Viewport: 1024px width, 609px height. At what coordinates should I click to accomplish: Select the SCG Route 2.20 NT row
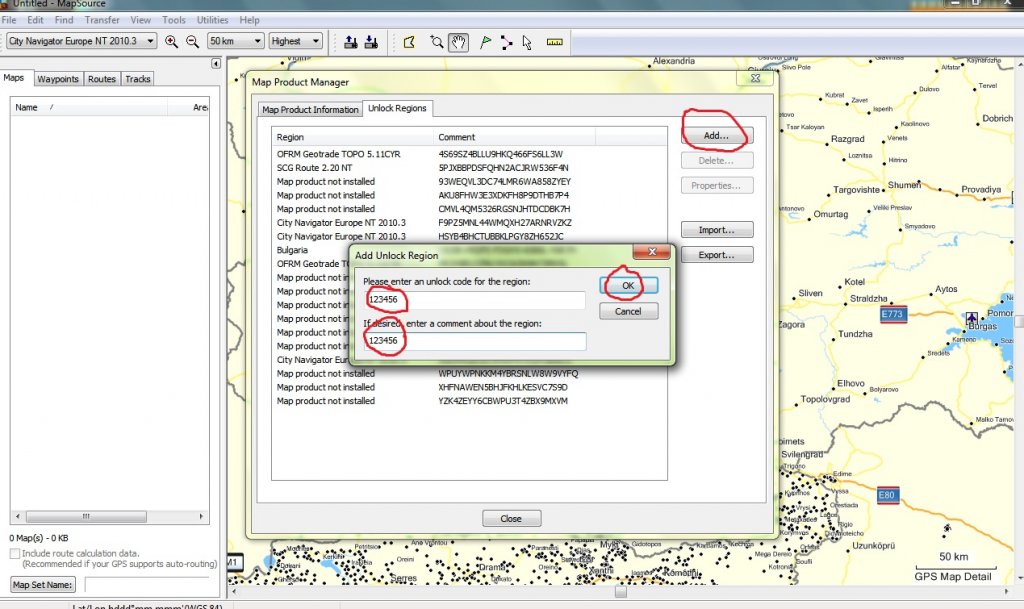314,168
